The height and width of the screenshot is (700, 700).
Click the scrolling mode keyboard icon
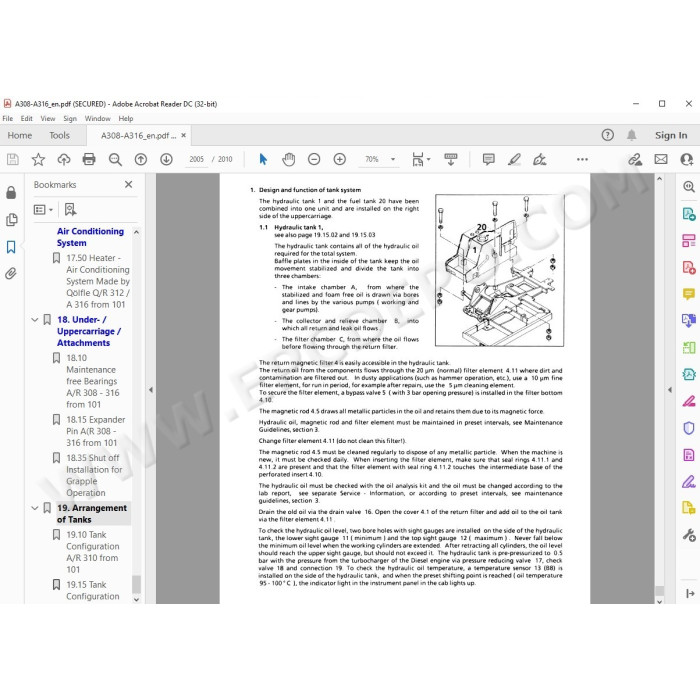(451, 159)
